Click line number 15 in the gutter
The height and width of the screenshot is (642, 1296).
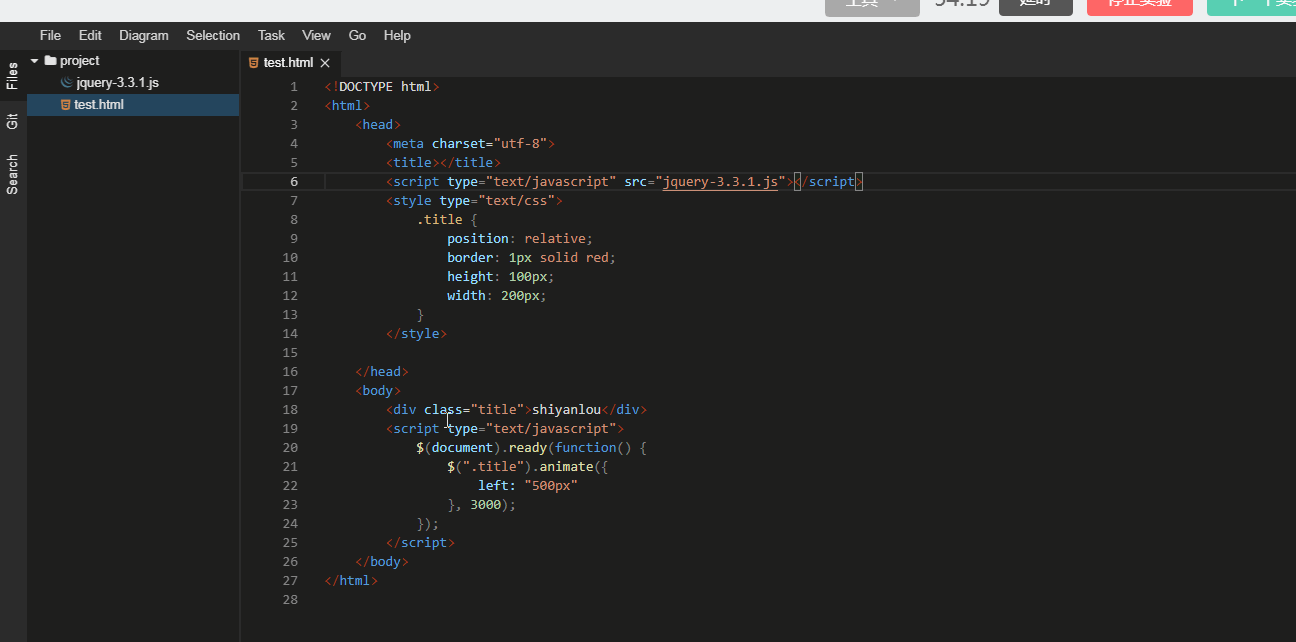(x=291, y=353)
